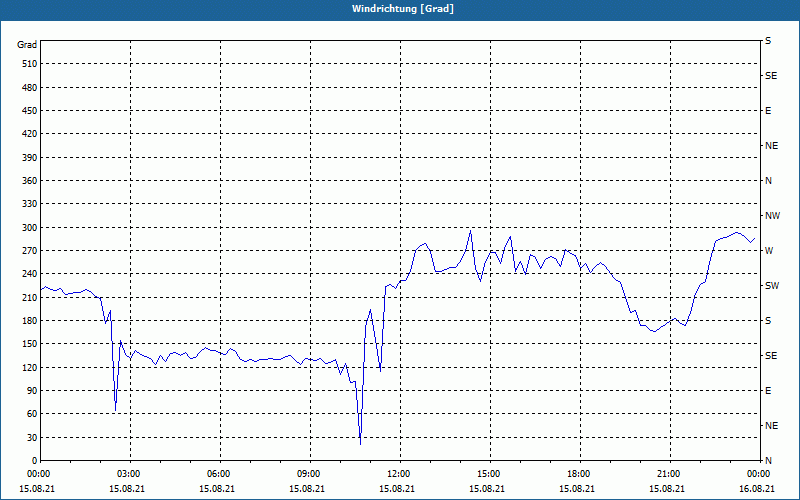Select the 300 y-axis value

[29, 228]
